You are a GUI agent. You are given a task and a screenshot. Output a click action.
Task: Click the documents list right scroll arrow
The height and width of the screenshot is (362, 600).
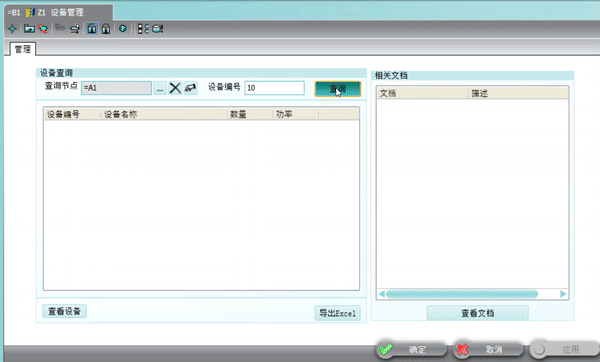563,294
